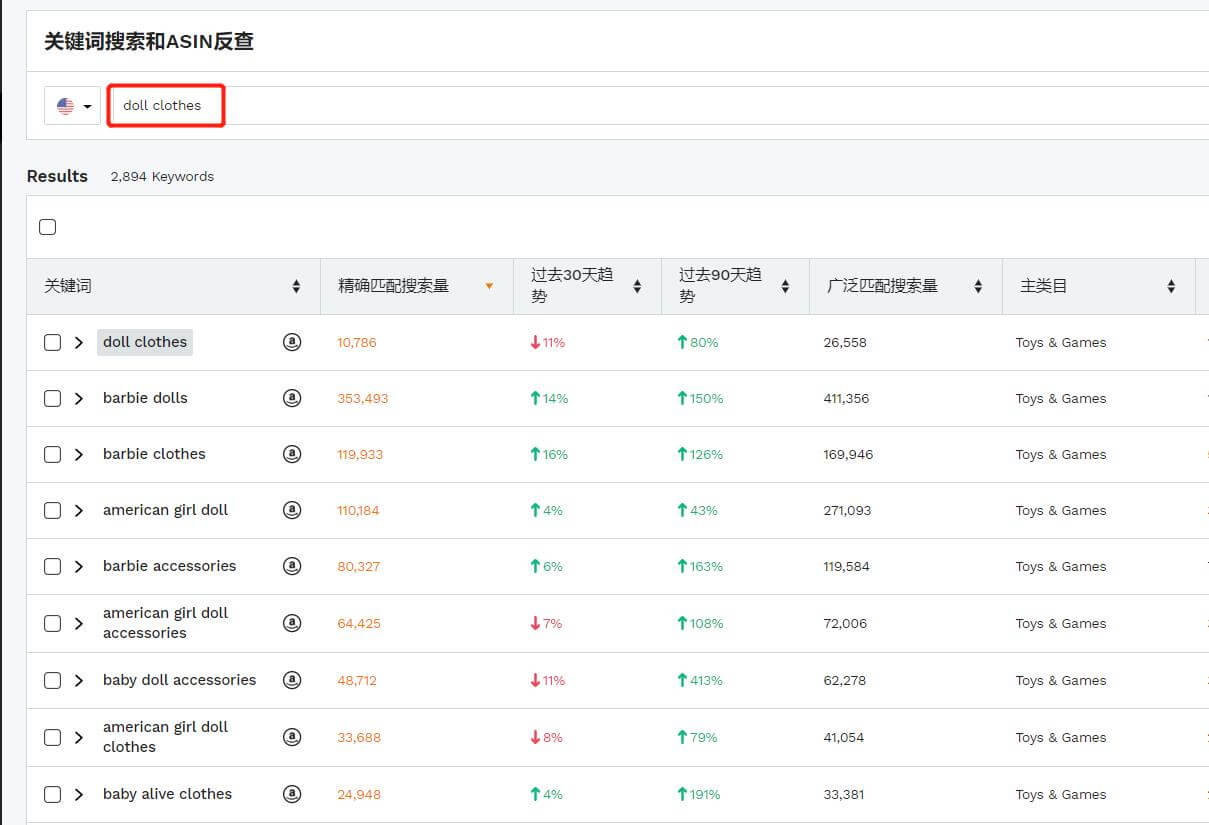Image resolution: width=1209 pixels, height=825 pixels.
Task: Expand the baby alive clothes row chevron
Action: tap(79, 794)
